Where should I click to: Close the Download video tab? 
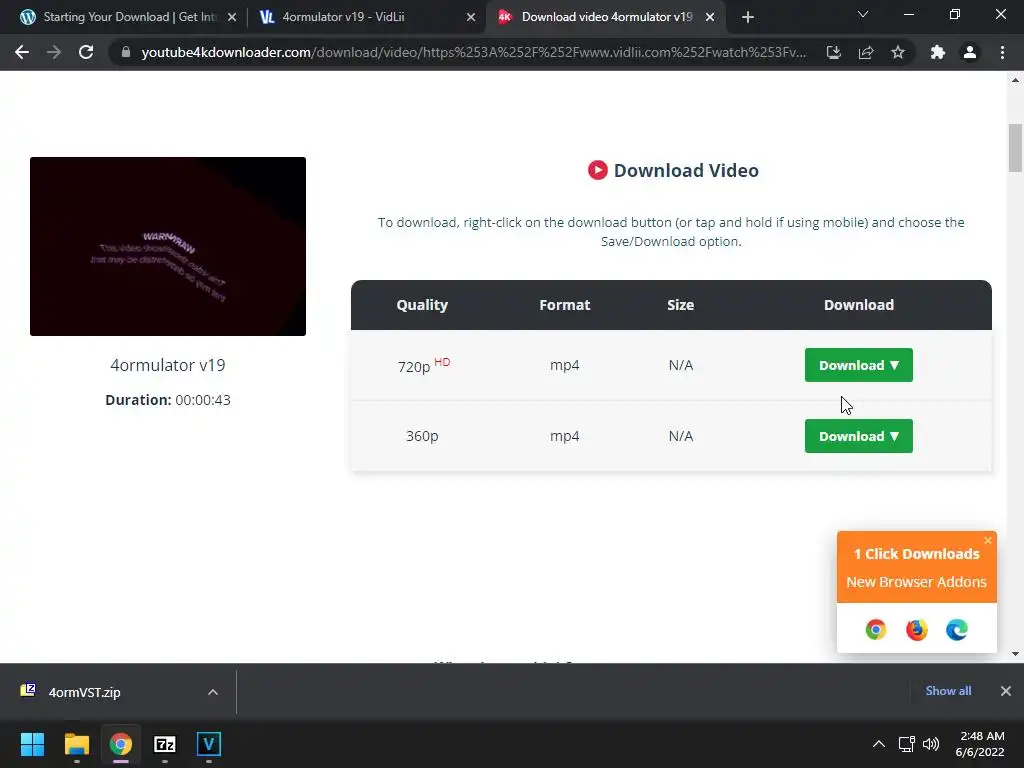710,17
